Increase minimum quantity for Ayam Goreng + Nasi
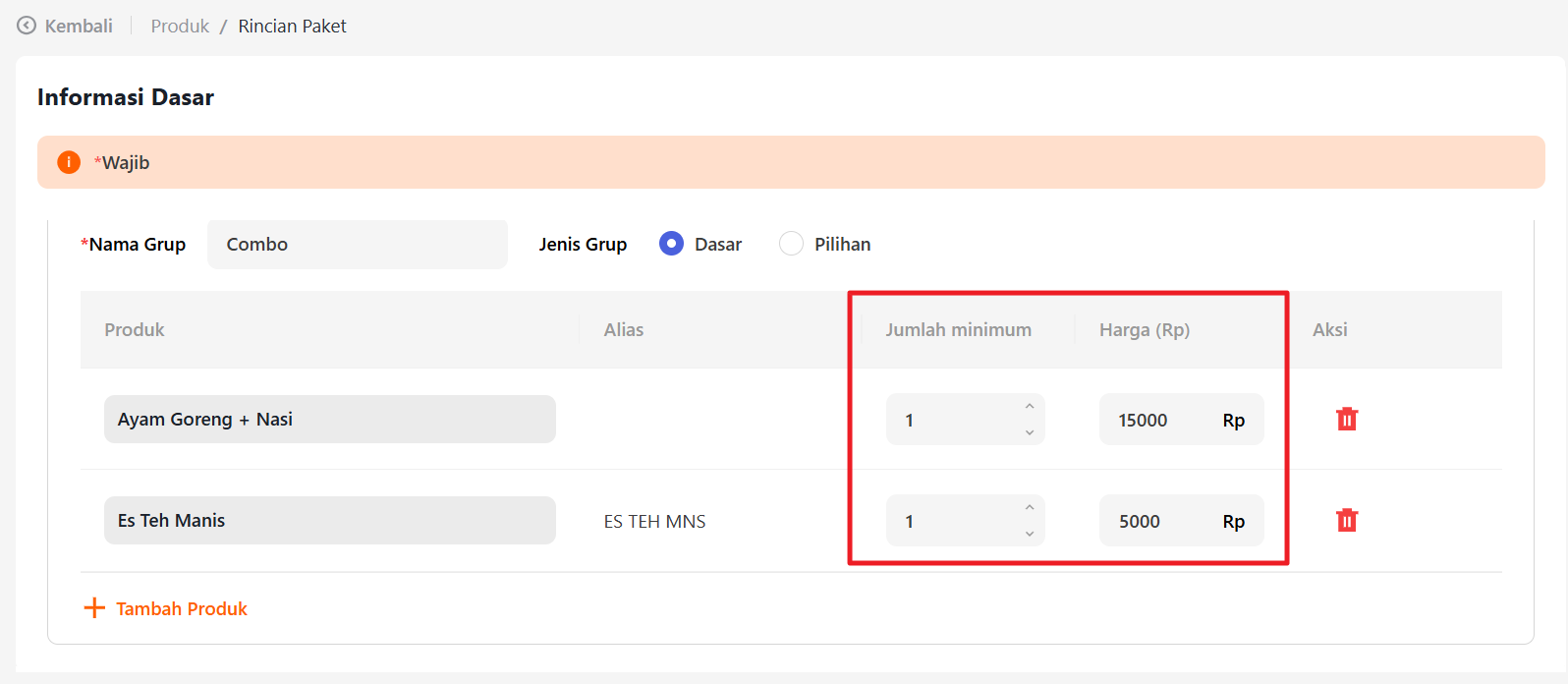 (x=1030, y=407)
